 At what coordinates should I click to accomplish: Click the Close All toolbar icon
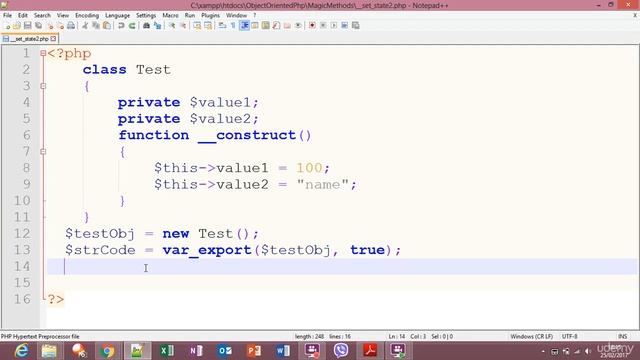(x=60, y=26)
